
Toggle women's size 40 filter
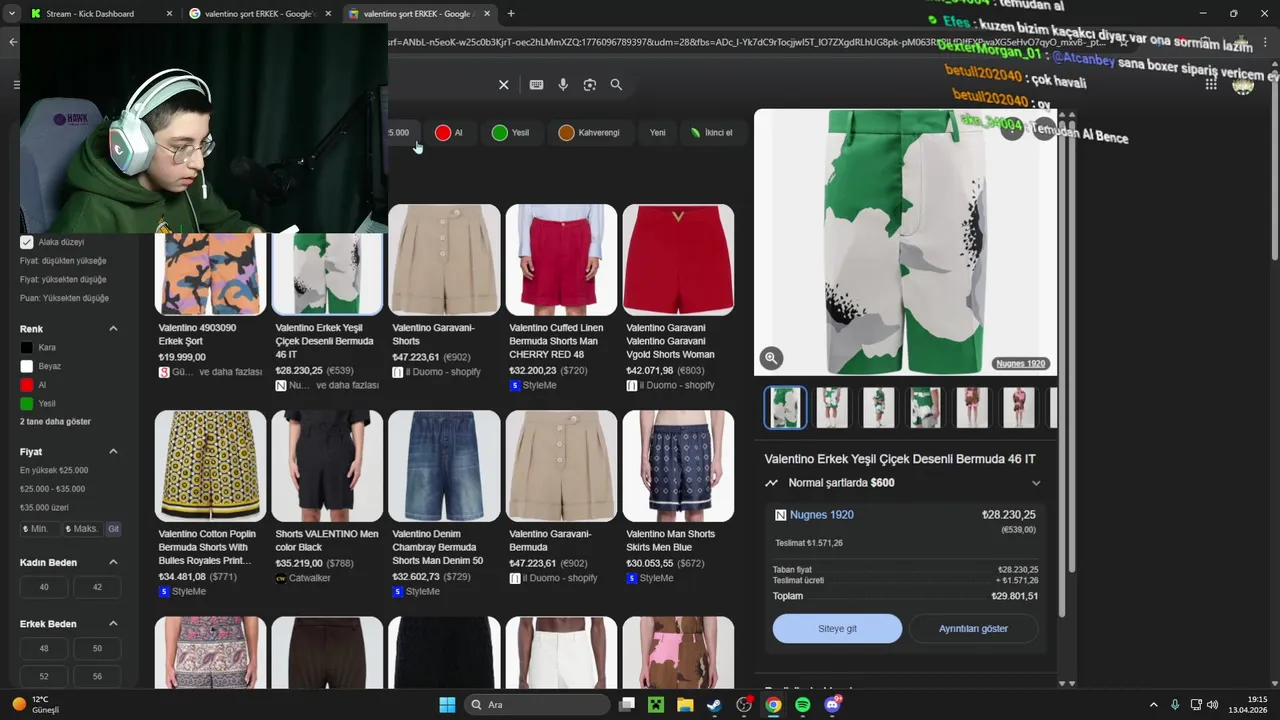pyautogui.click(x=44, y=587)
